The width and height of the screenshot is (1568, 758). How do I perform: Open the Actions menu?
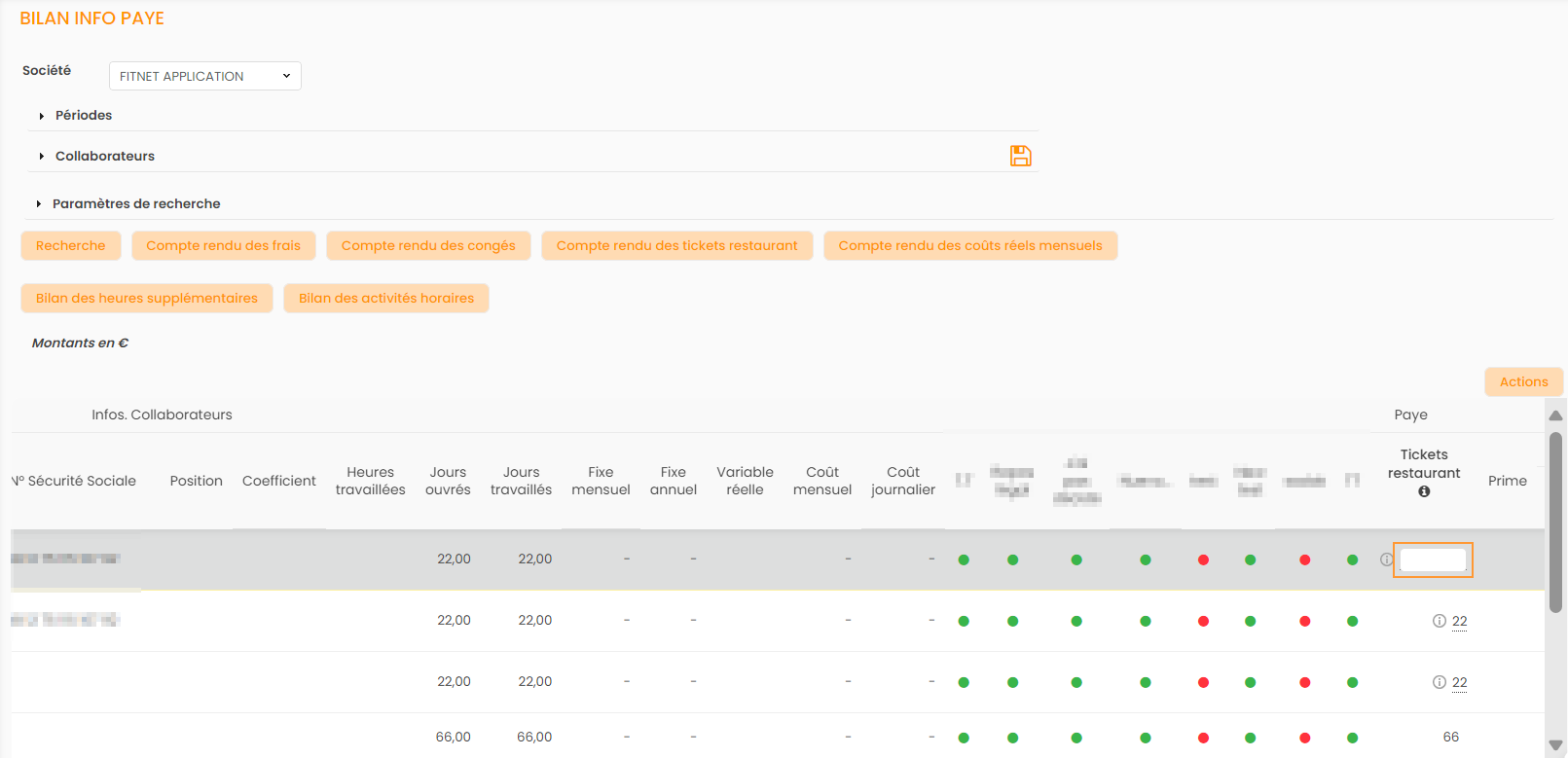[1523, 382]
